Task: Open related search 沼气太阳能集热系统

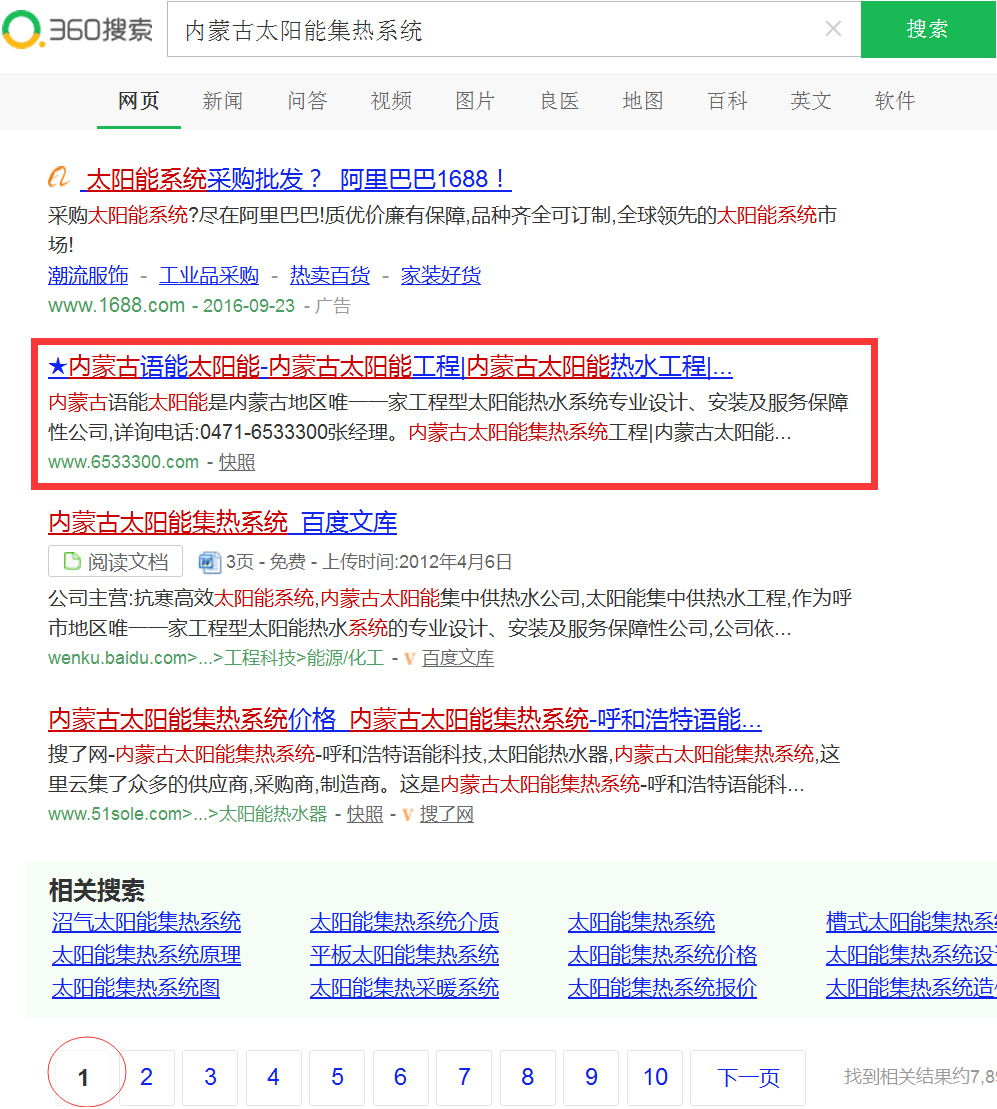Action: [x=144, y=922]
